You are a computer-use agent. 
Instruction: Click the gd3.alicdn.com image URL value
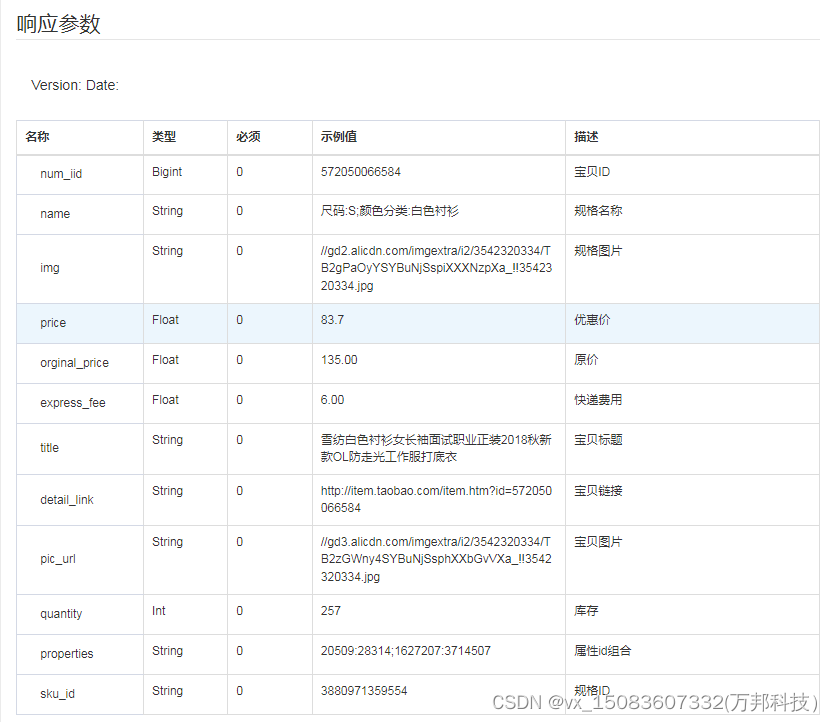click(436, 559)
